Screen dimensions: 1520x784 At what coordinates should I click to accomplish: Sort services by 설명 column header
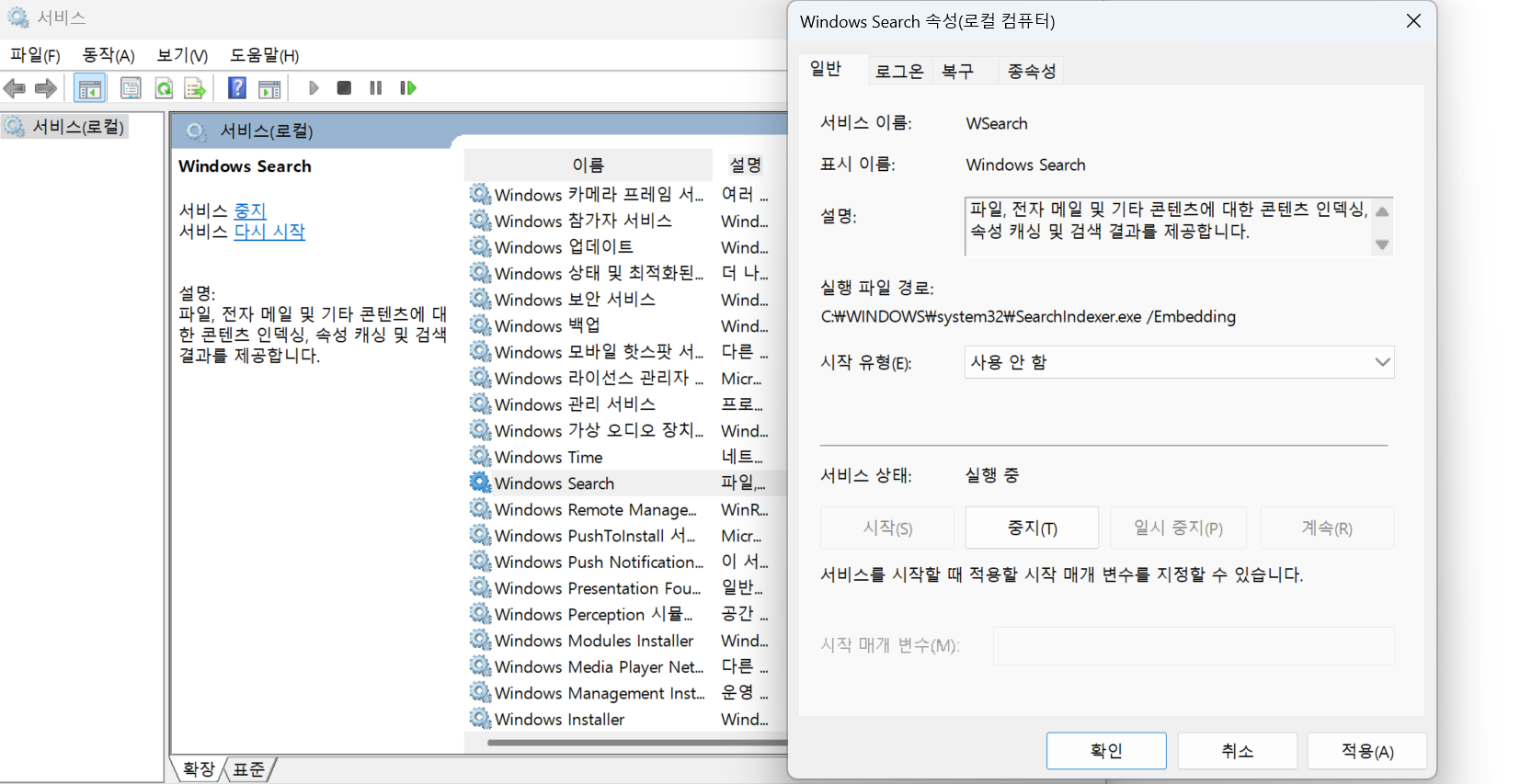pos(745,165)
